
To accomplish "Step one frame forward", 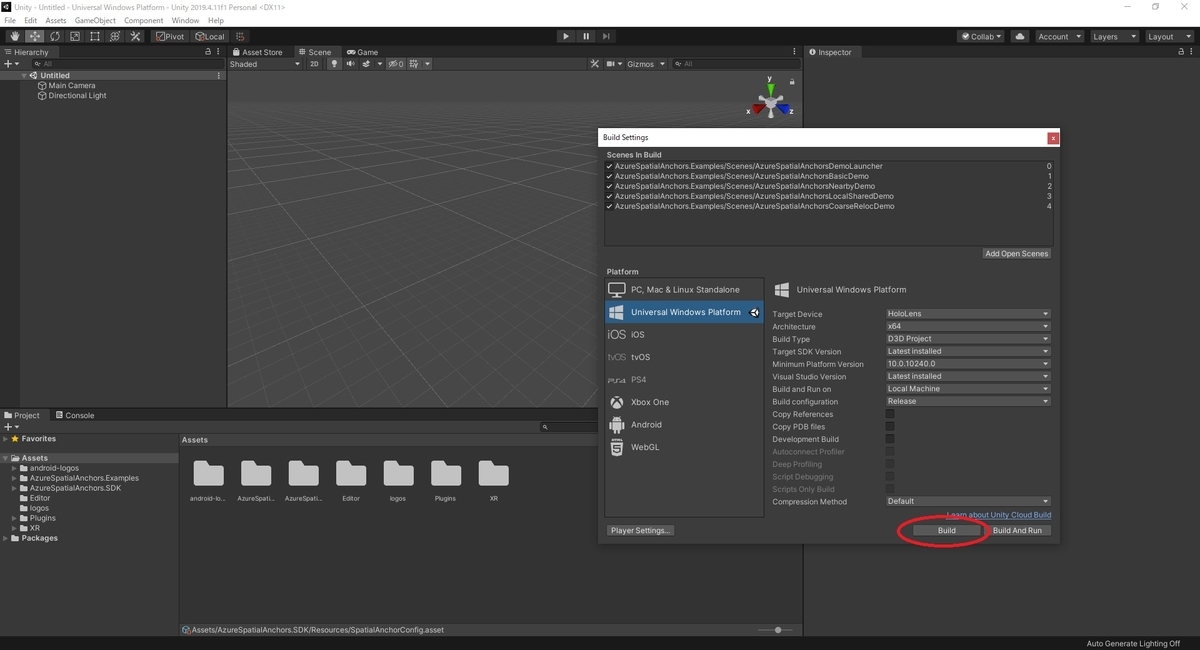I will tap(606, 36).
